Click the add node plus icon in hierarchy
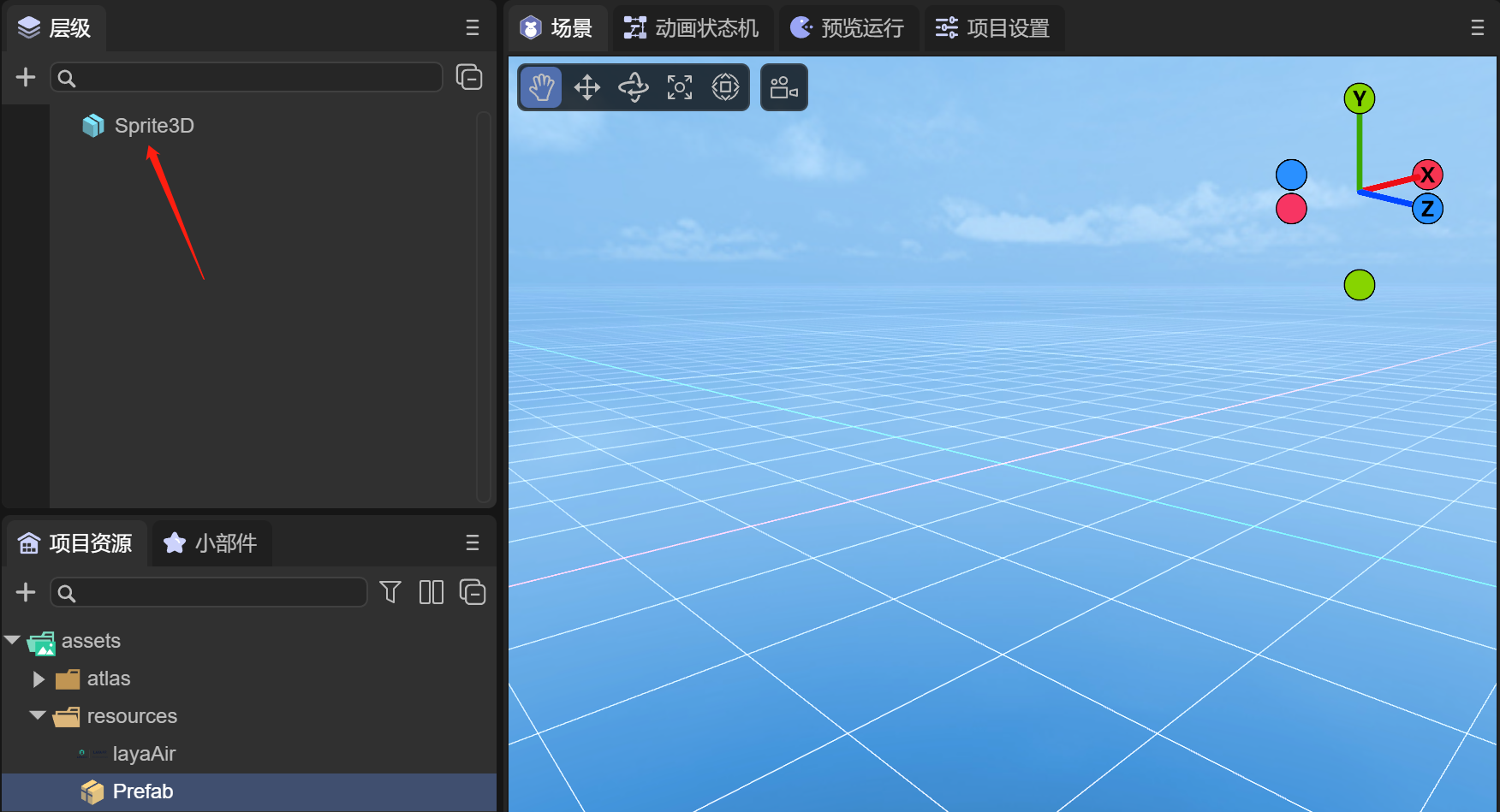This screenshot has height=812, width=1500. pyautogui.click(x=26, y=78)
